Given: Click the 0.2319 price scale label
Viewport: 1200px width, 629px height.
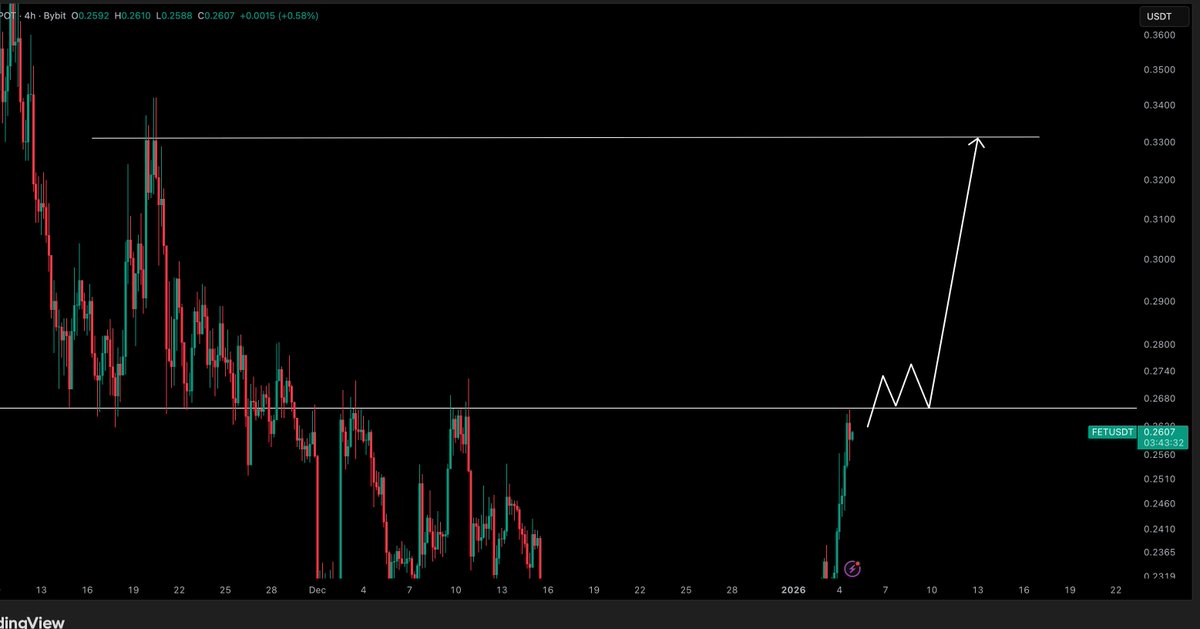Looking at the screenshot, I should point(1159,577).
